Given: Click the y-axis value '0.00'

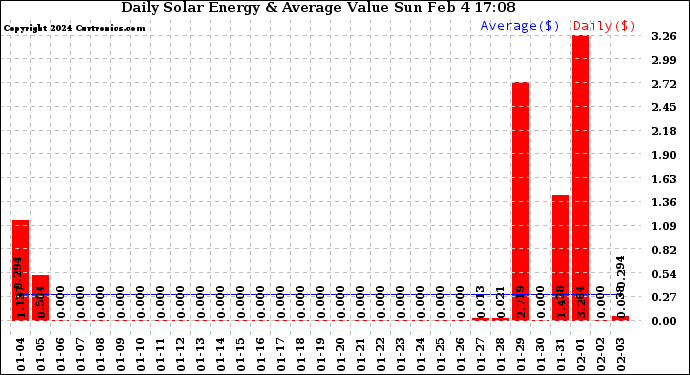Looking at the screenshot, I should 664,321.
